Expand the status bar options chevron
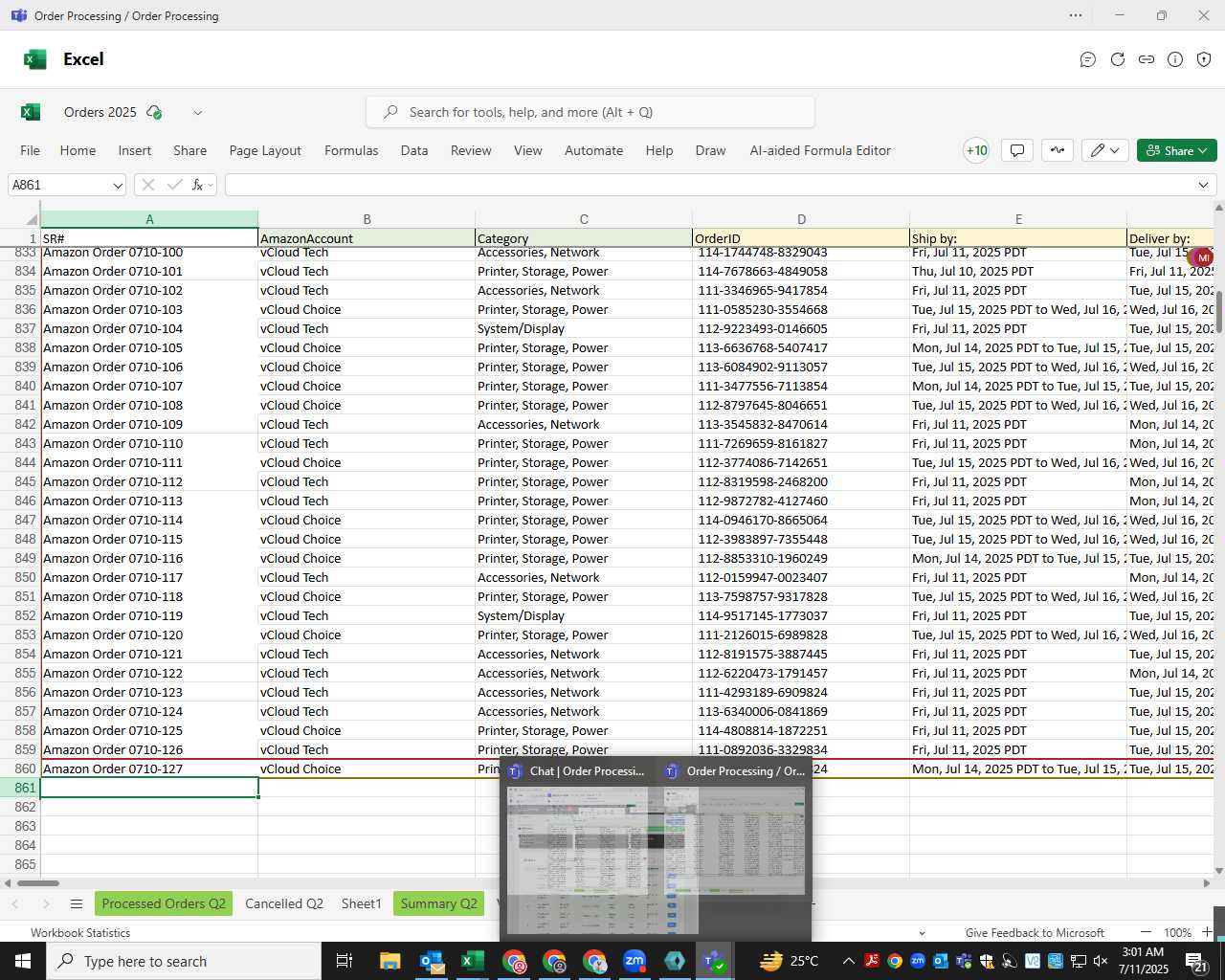 coord(922,933)
